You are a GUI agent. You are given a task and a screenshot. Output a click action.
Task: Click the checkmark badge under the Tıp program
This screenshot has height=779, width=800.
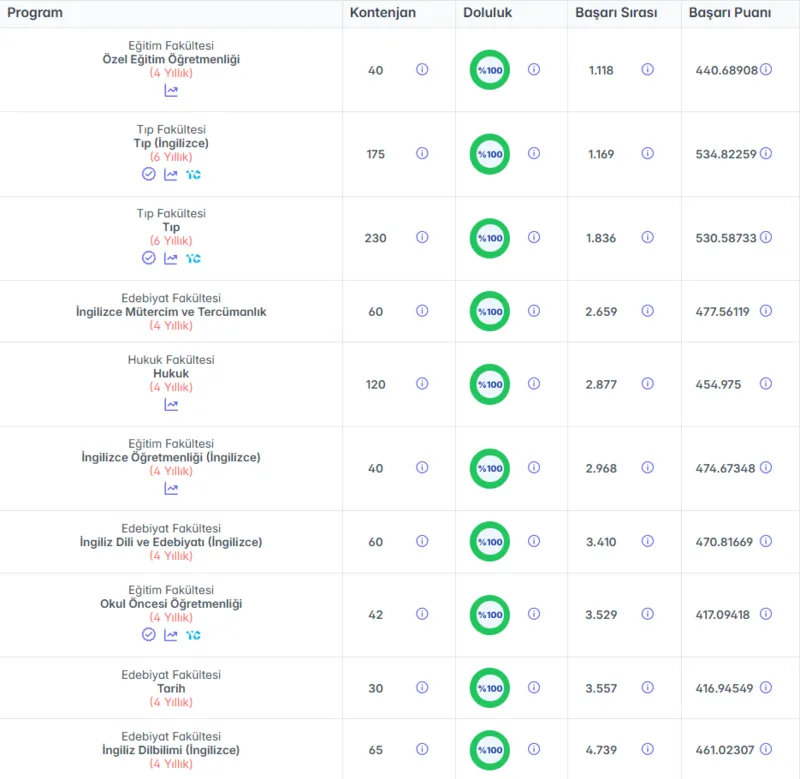tap(148, 258)
